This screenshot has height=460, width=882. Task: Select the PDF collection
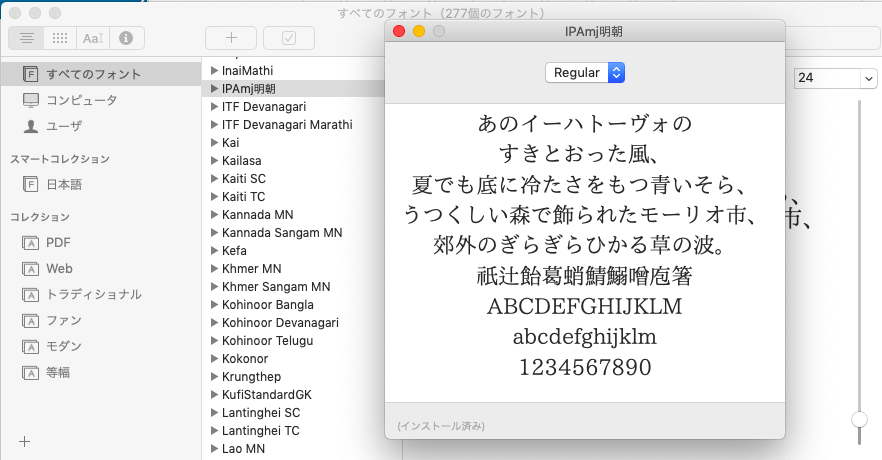pyautogui.click(x=58, y=242)
